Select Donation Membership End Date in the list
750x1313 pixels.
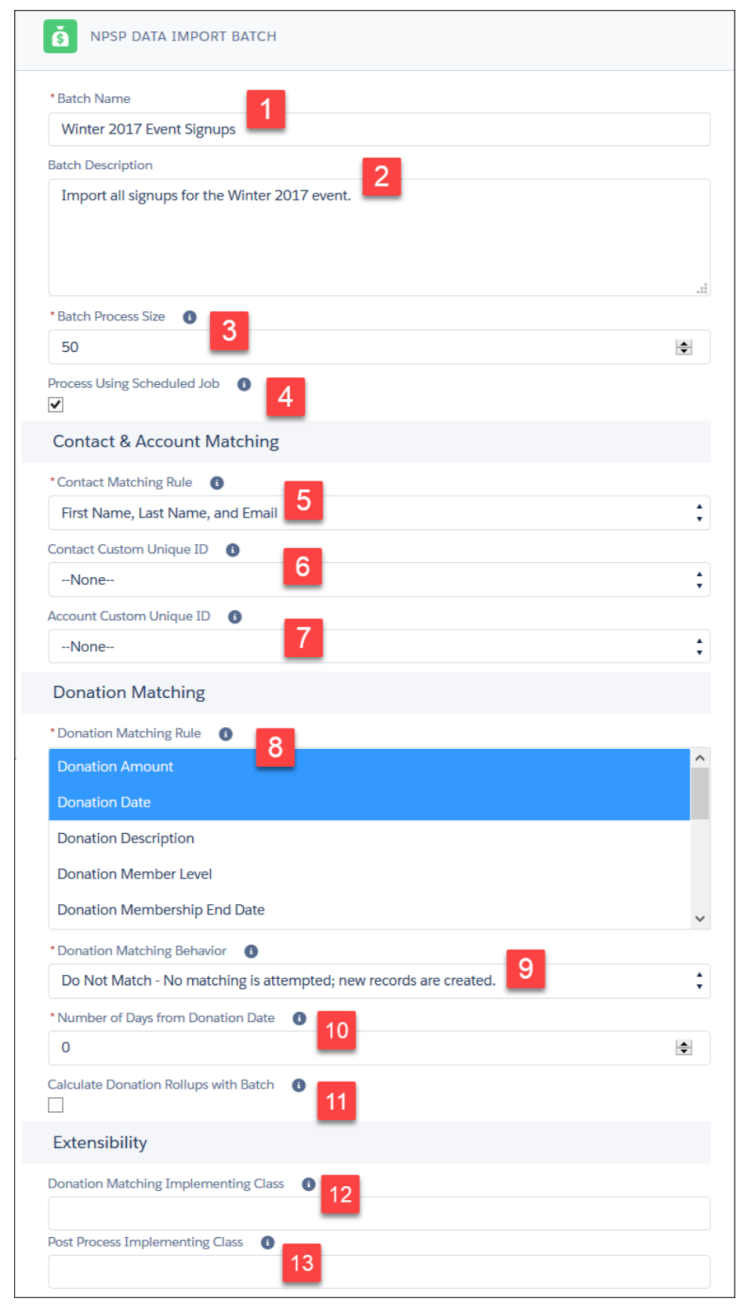pos(369,911)
